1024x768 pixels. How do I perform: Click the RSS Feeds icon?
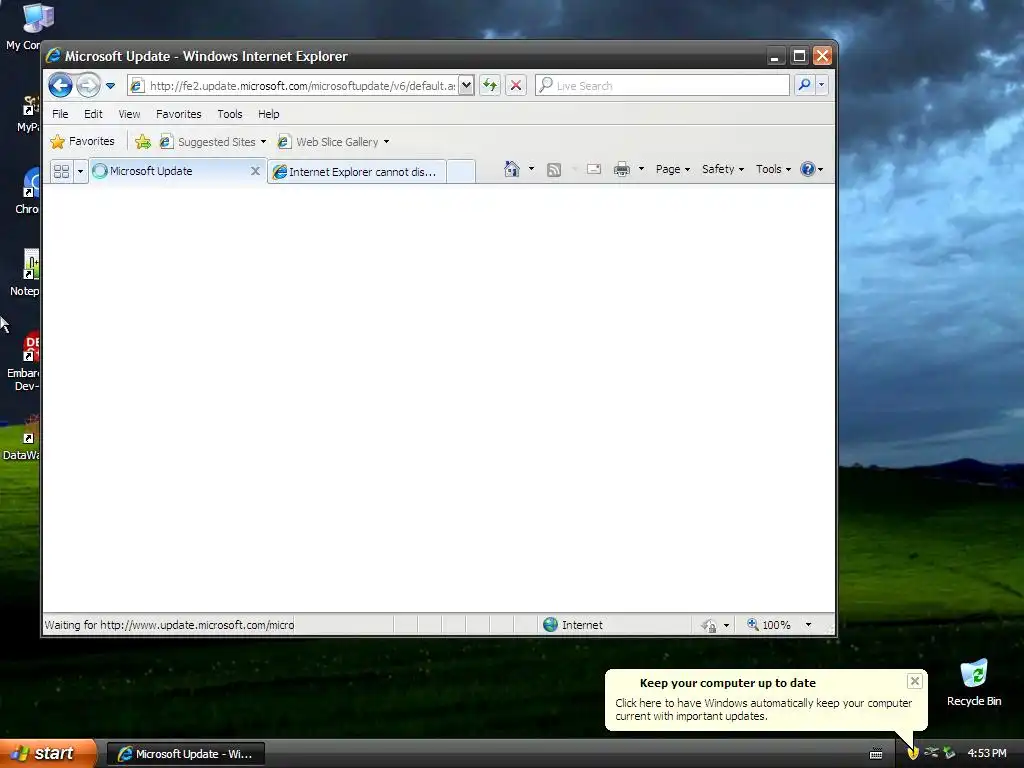click(x=554, y=170)
